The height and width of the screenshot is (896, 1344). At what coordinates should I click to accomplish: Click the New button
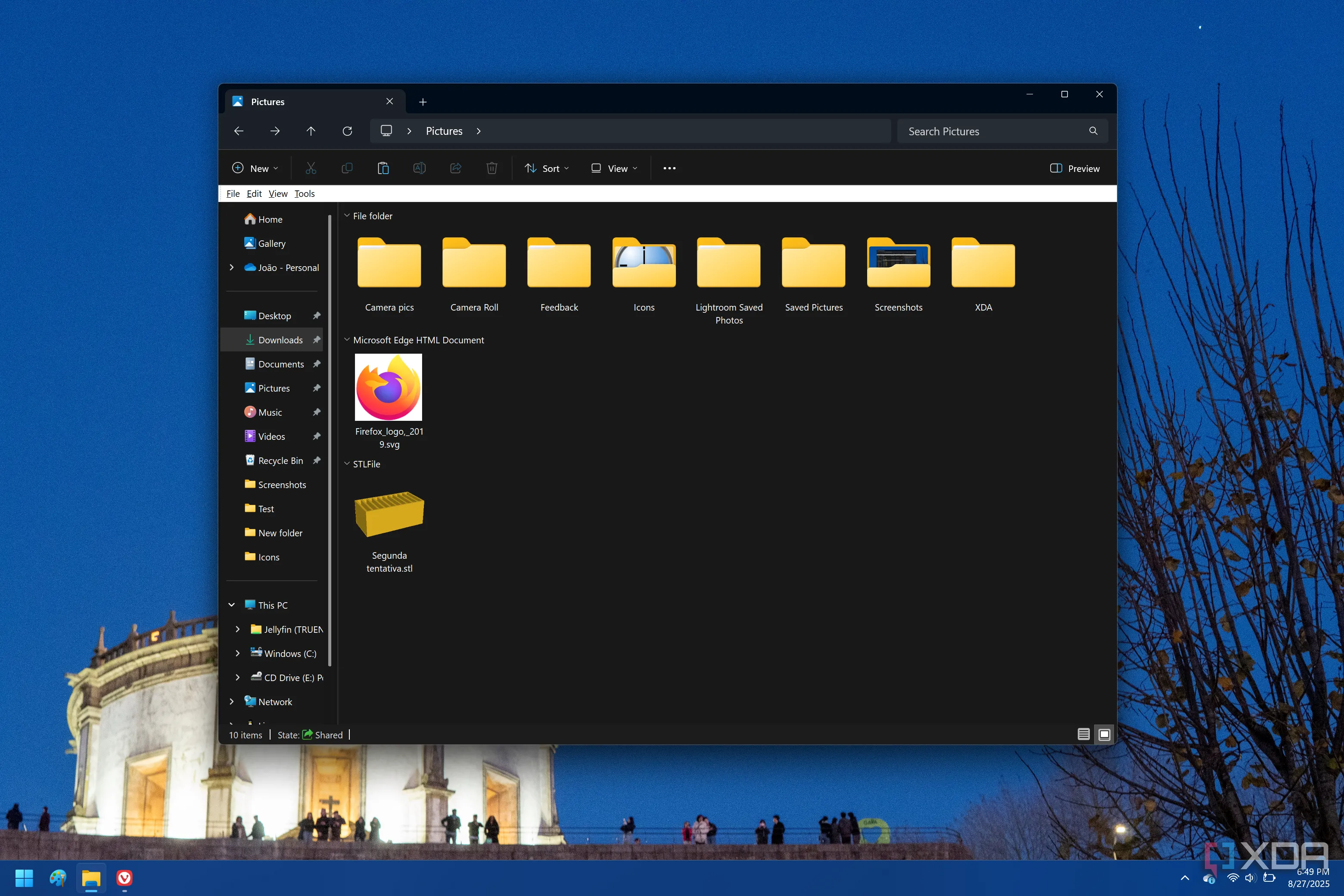pos(255,168)
